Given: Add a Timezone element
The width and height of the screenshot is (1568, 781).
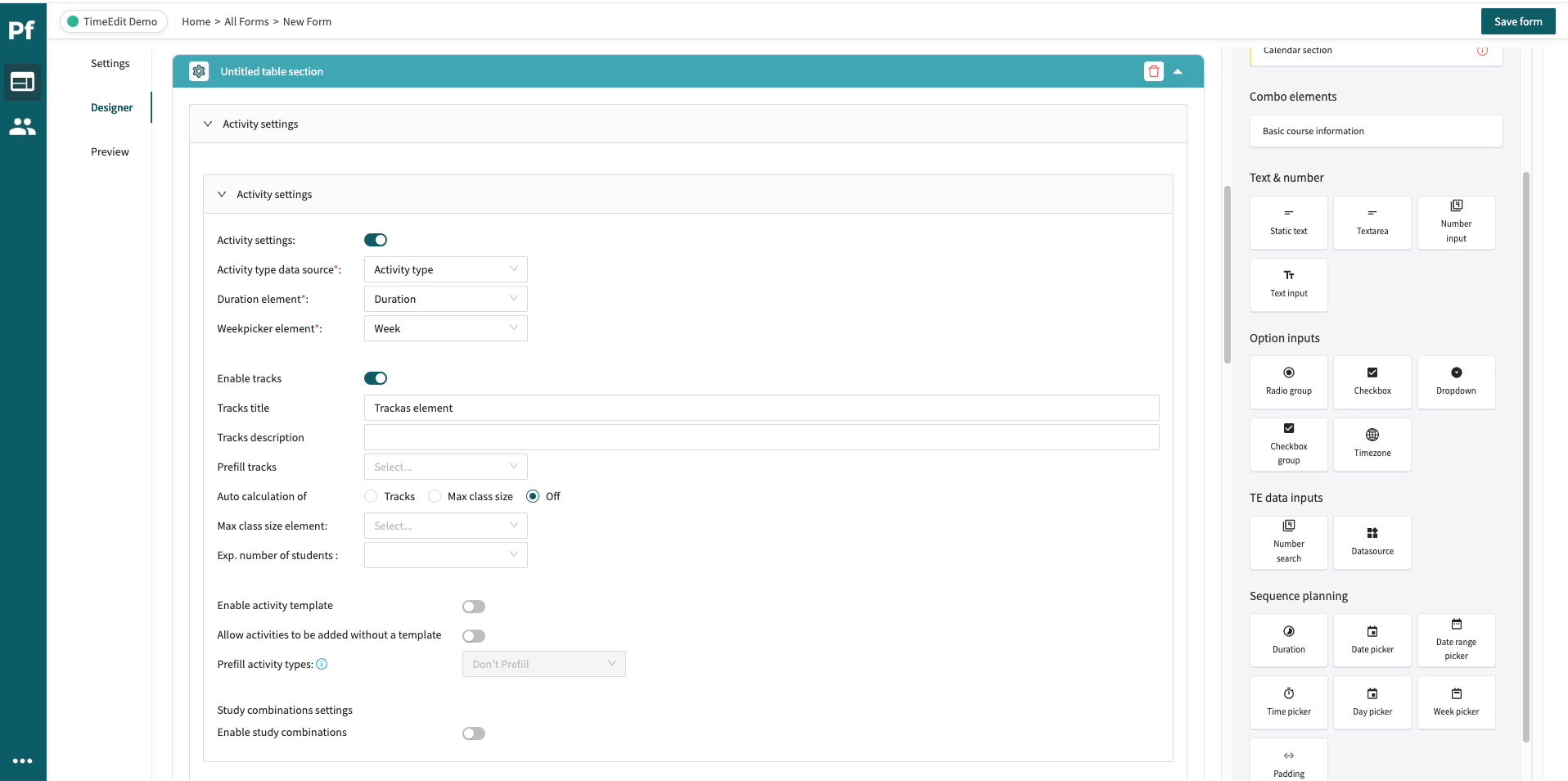Looking at the screenshot, I should (x=1372, y=445).
